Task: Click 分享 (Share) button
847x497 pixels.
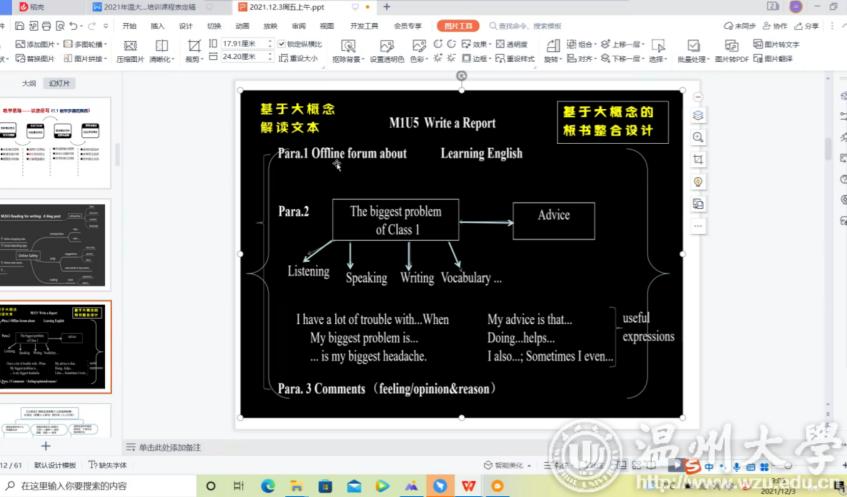Action: 807,26
